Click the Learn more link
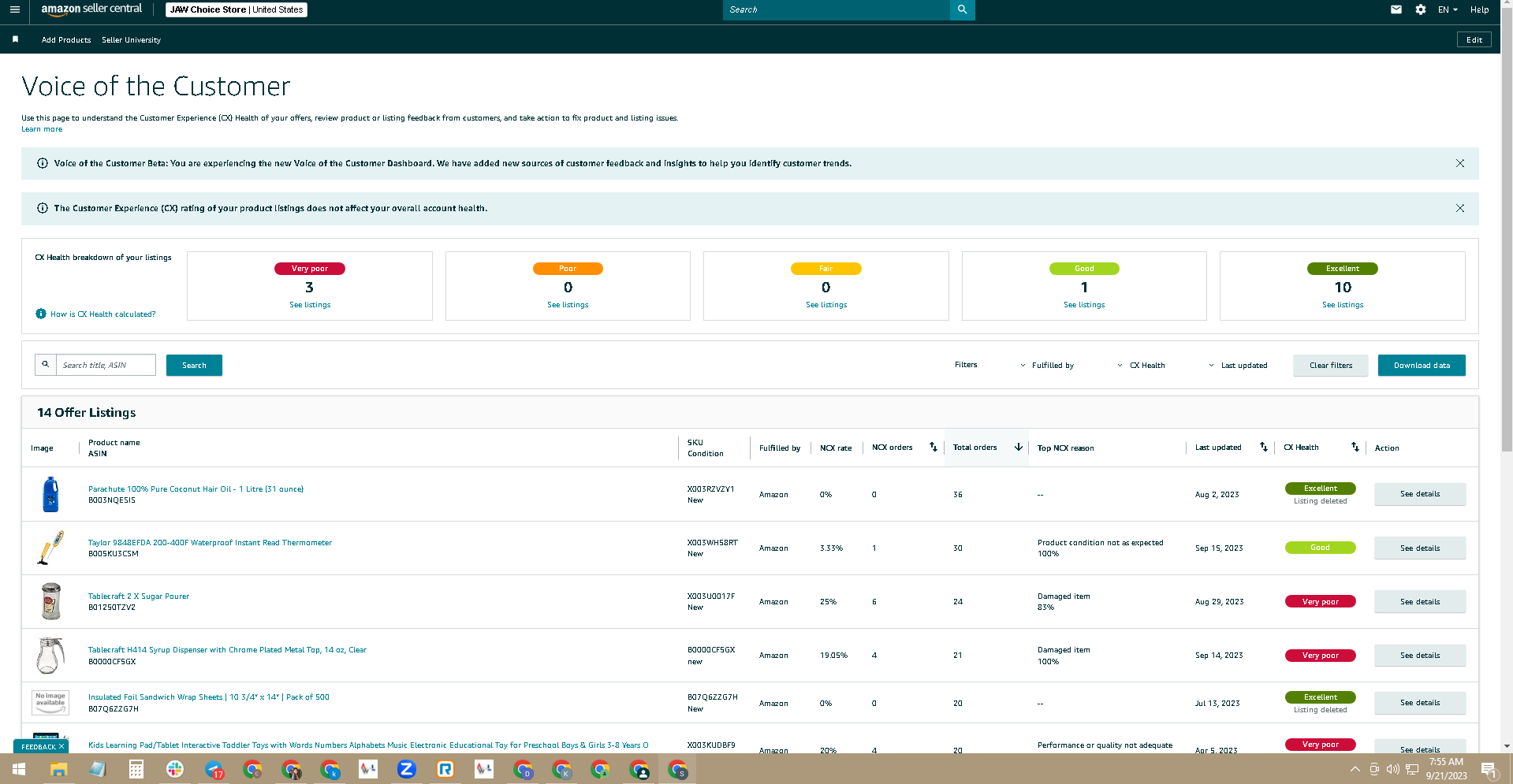Image resolution: width=1513 pixels, height=784 pixels. [42, 129]
